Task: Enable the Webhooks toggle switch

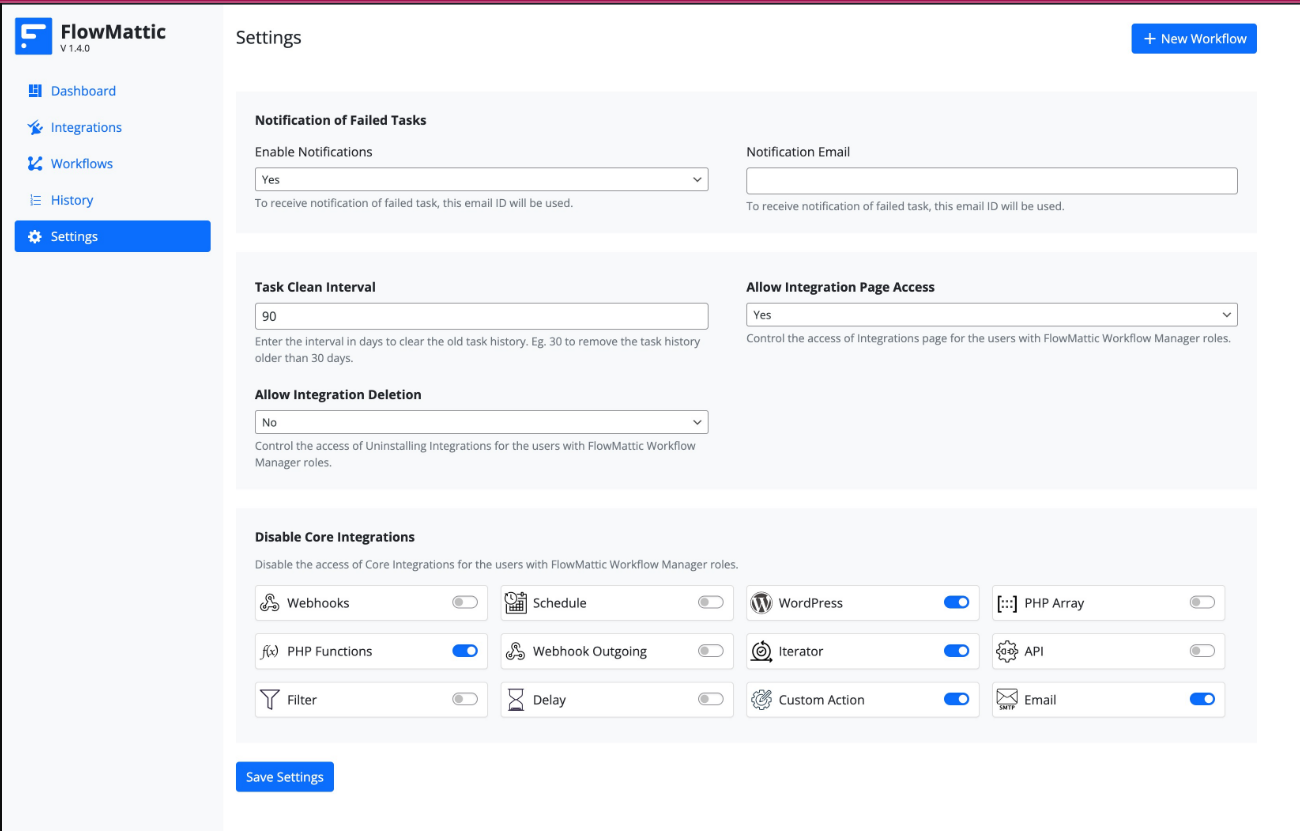Action: 465,602
